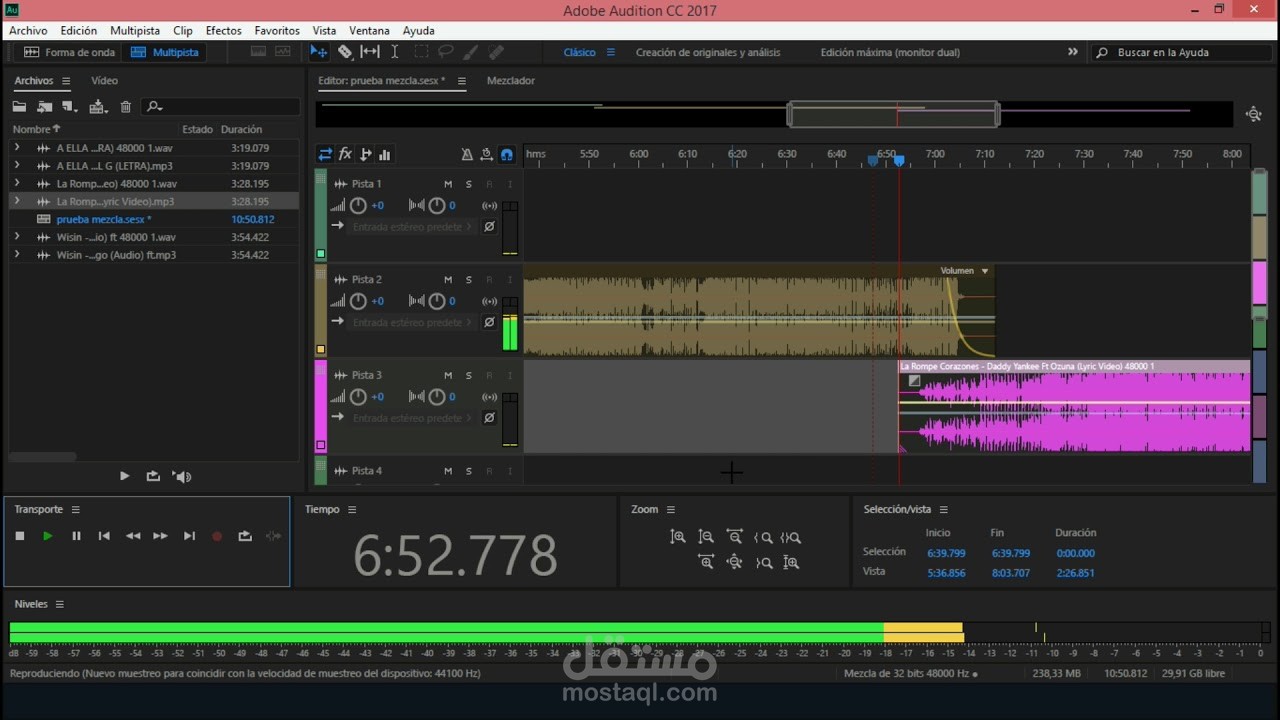This screenshot has height=720, width=1280.
Task: Select the Slip tool
Action: coord(370,52)
